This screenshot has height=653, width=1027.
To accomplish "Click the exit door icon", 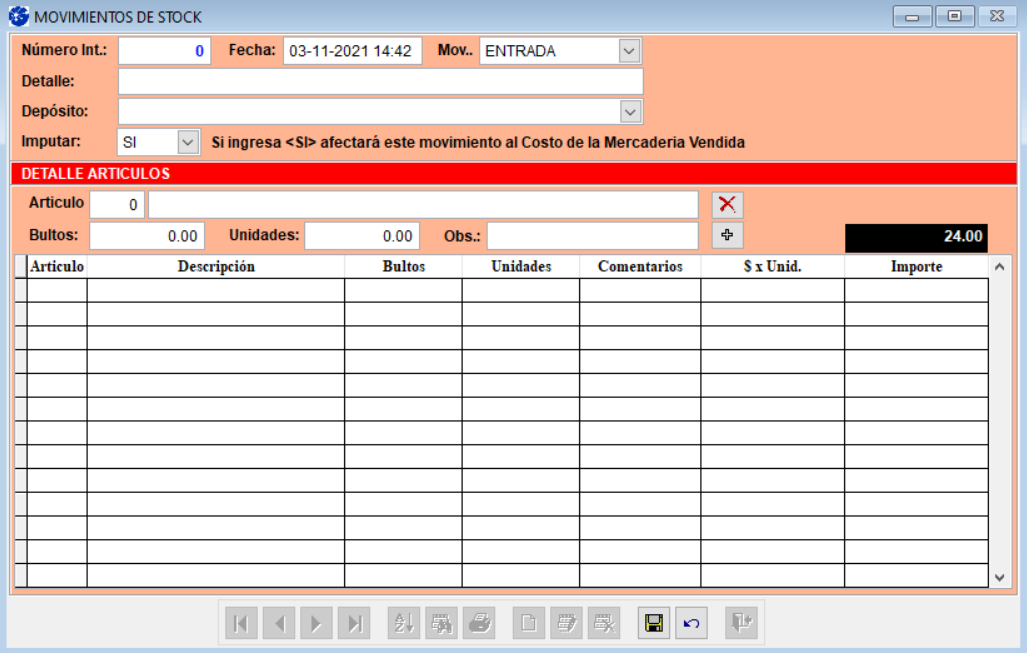I will pyautogui.click(x=741, y=623).
